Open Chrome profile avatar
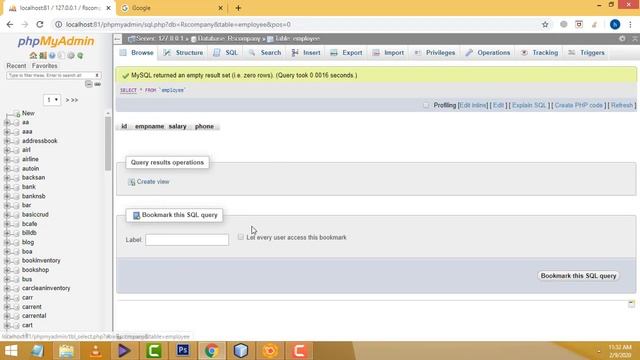640x360 pixels. point(615,24)
